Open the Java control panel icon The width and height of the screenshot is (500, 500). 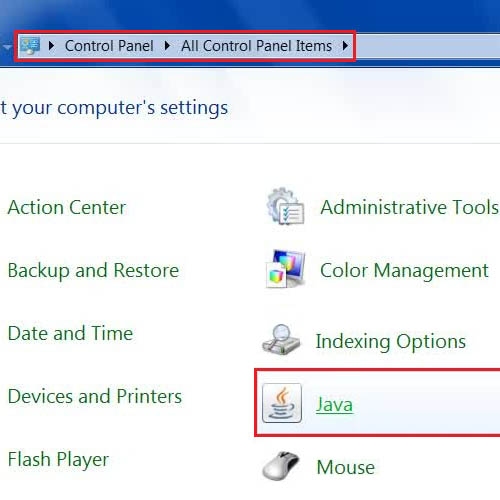[282, 403]
